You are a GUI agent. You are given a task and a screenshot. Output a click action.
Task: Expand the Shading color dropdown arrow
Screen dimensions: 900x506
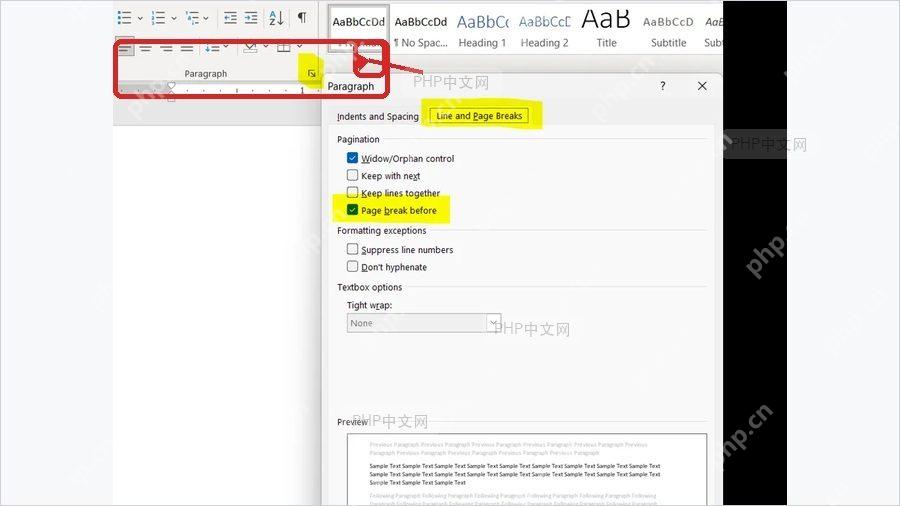(266, 46)
